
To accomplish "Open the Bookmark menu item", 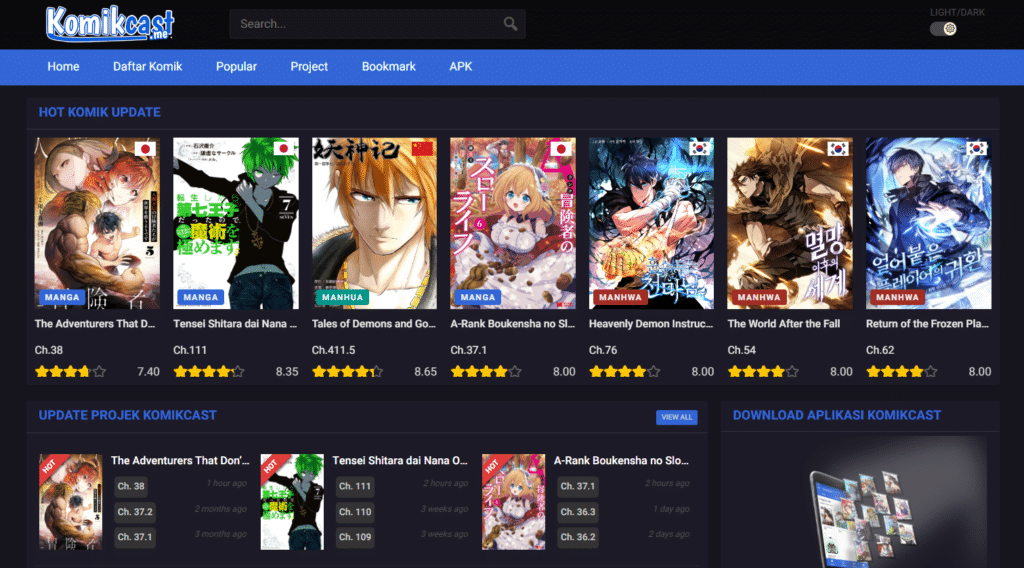I will [389, 67].
